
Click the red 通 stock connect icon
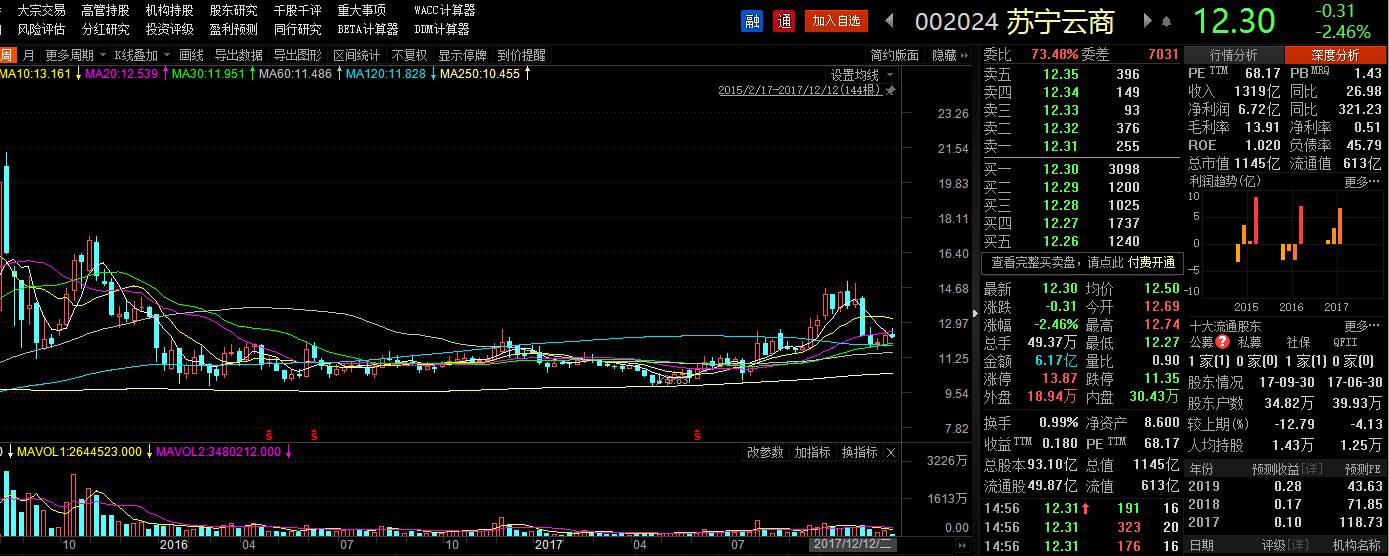click(x=784, y=21)
